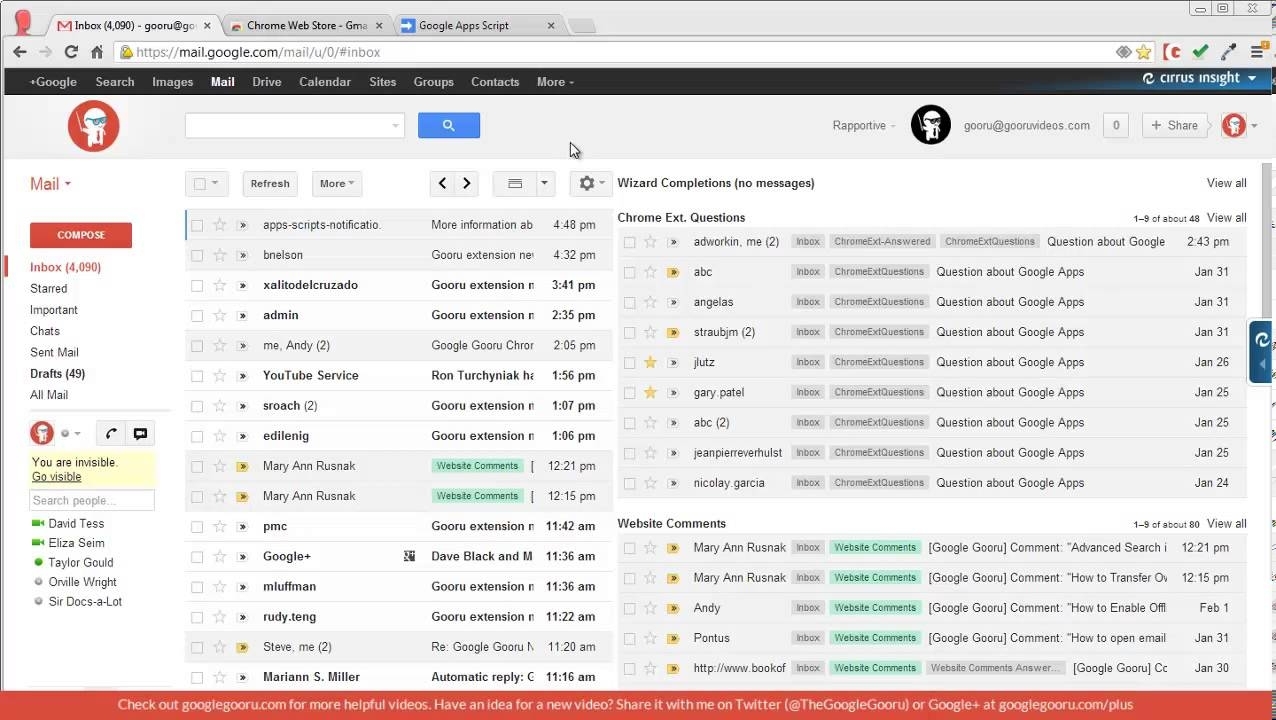
Task: Open the Drafts (49) folder
Action: point(57,374)
